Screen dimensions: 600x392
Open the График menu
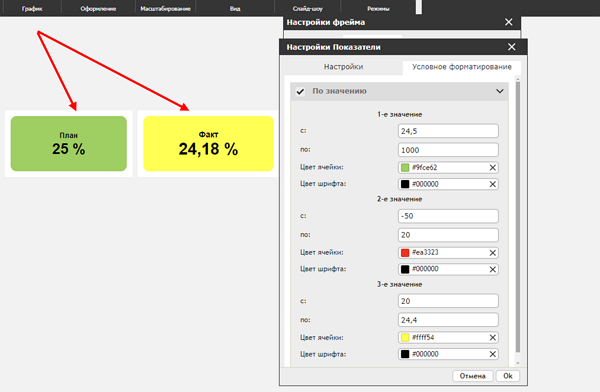32,8
